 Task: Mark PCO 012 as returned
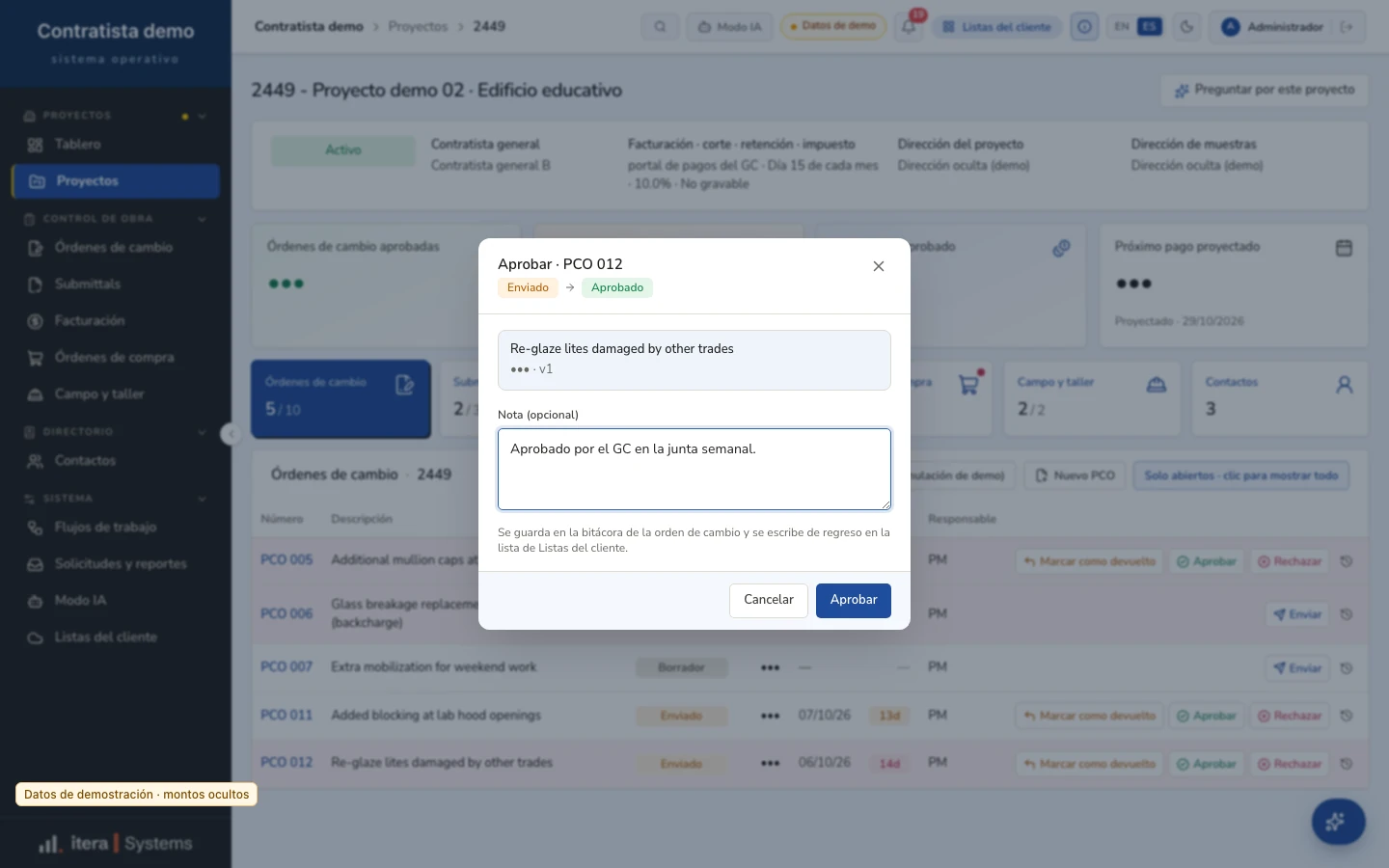[1089, 764]
